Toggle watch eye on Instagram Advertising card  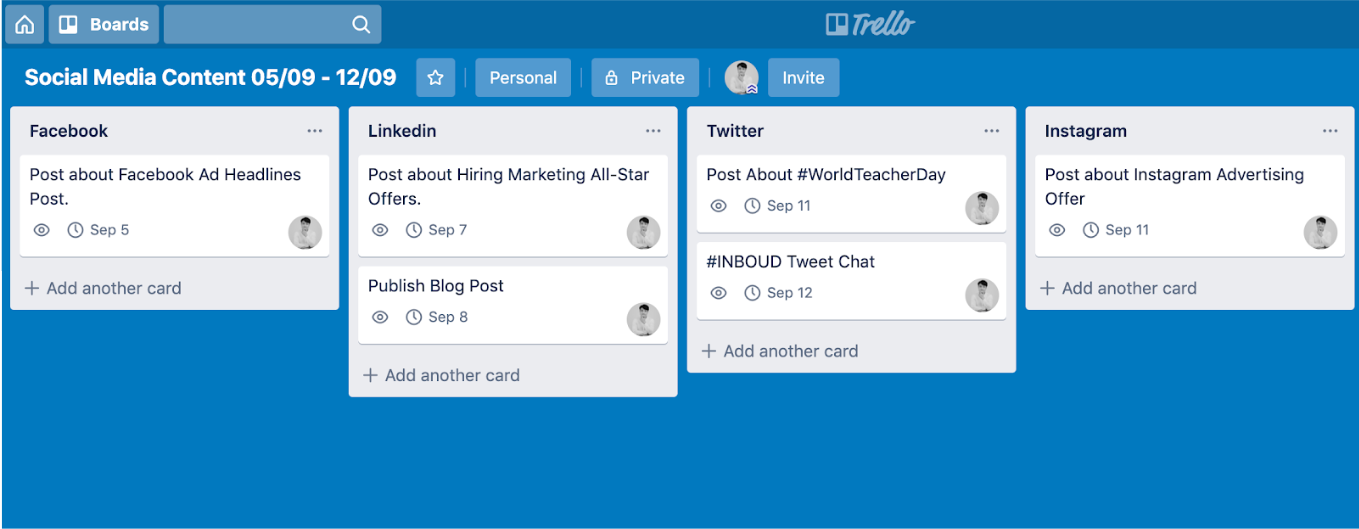click(x=1057, y=230)
